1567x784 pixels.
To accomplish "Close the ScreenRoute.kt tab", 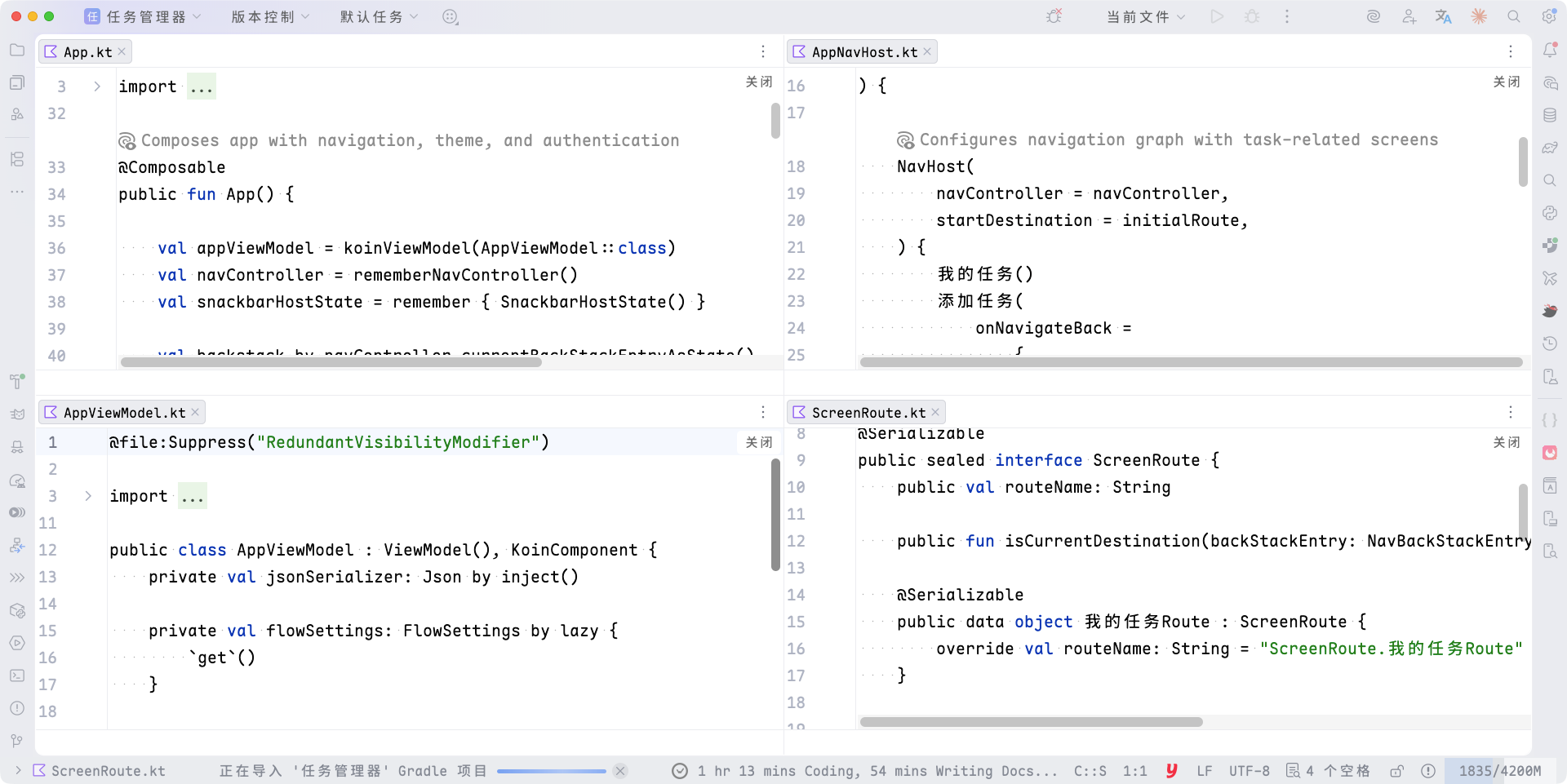I will (935, 412).
